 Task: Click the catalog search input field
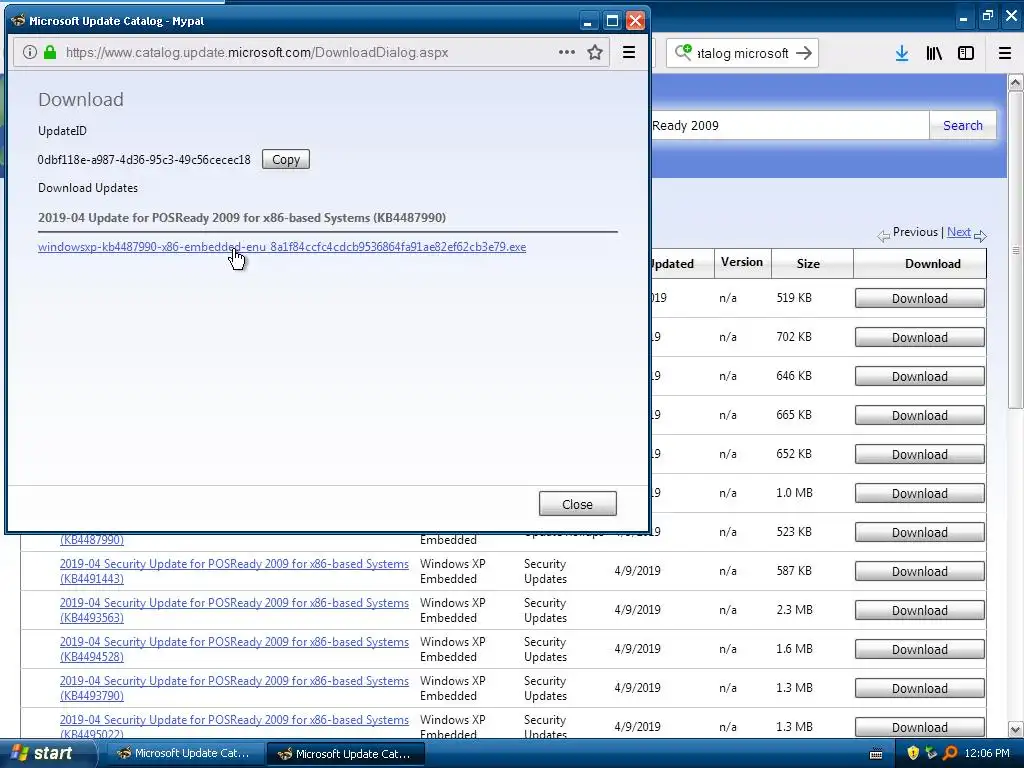(790, 125)
